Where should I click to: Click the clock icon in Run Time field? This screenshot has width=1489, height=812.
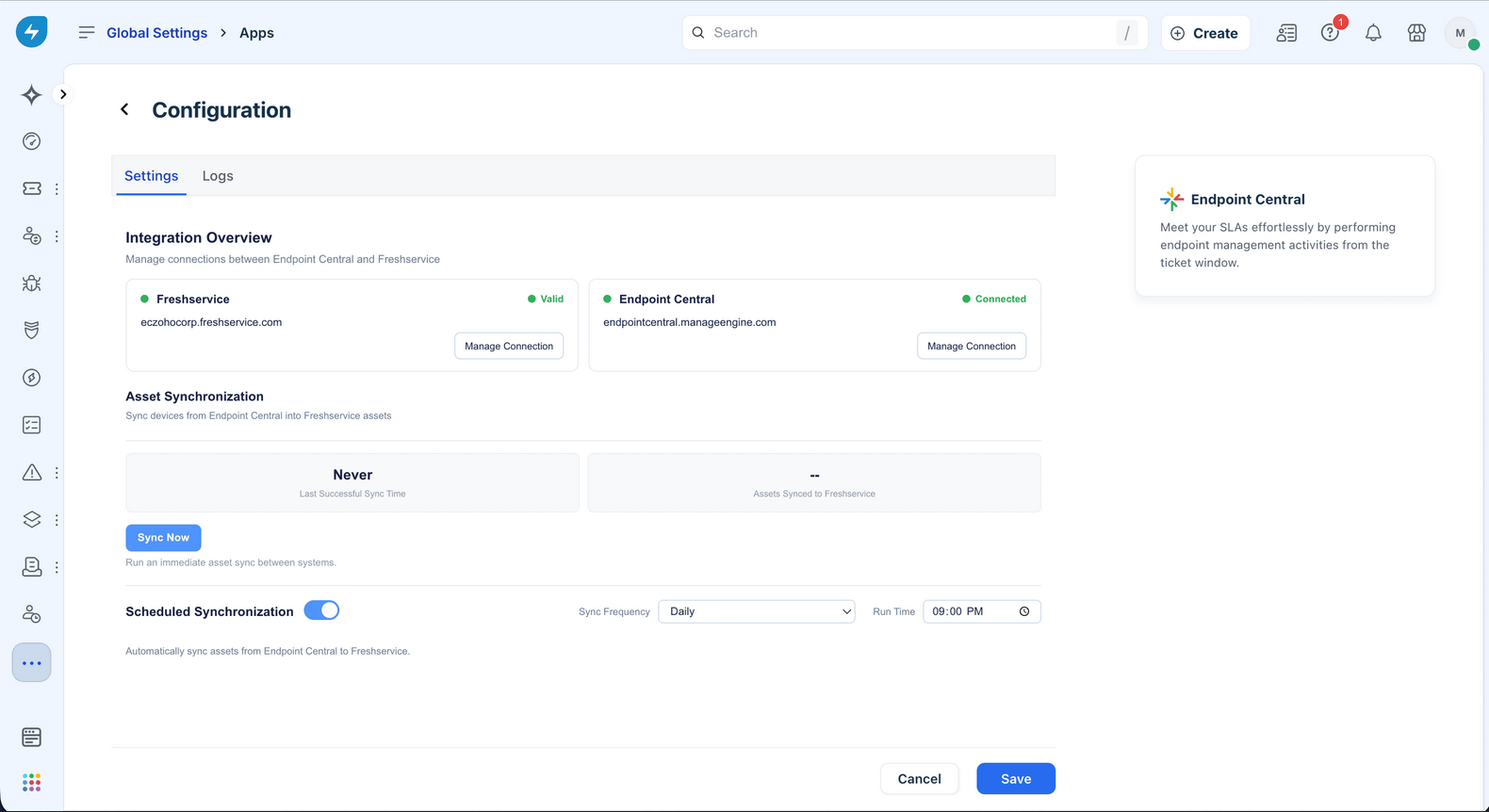[x=1024, y=611]
